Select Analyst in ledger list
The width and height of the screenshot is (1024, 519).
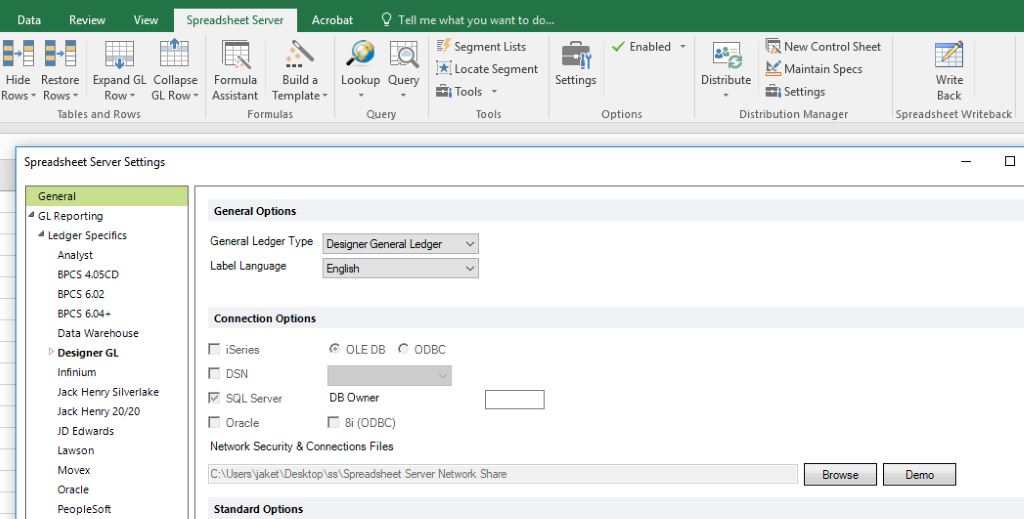tap(75, 255)
